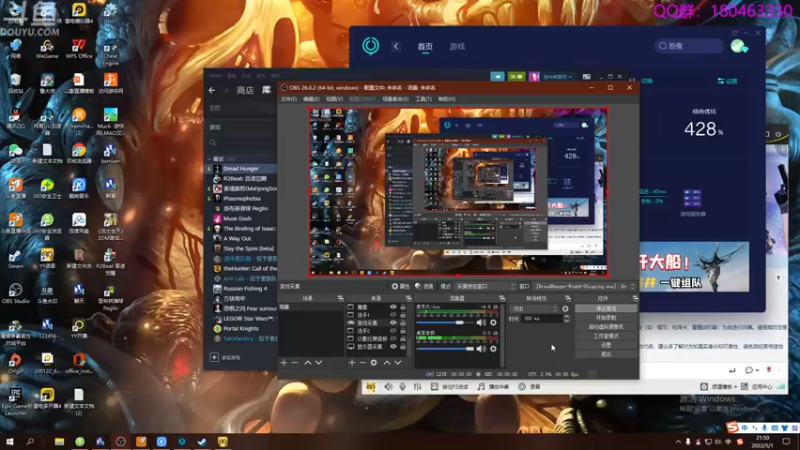This screenshot has height=450, width=800.
Task: Click the Stop Streaming button in Controls
Action: [606, 309]
